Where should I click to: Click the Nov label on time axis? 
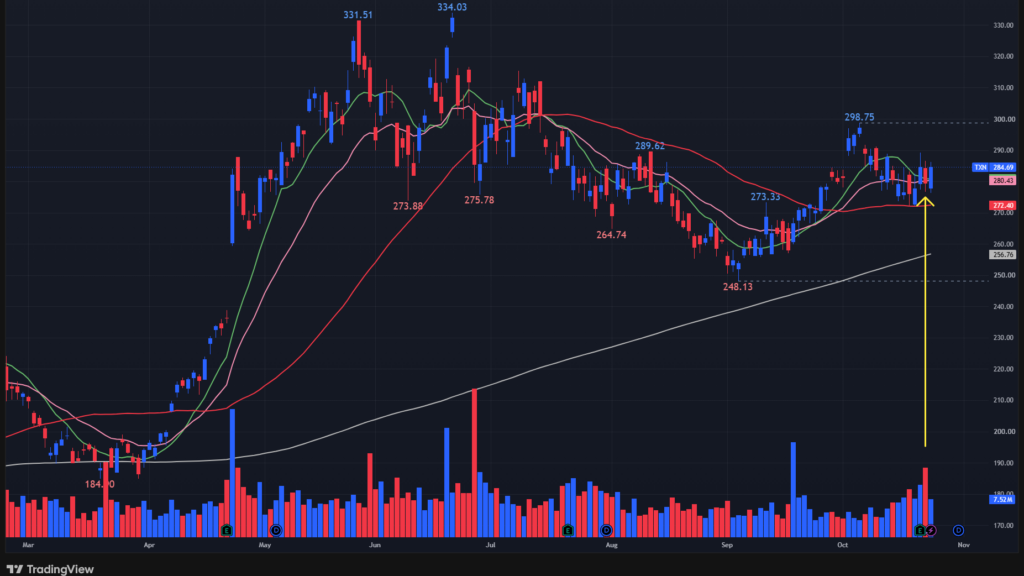[x=963, y=545]
